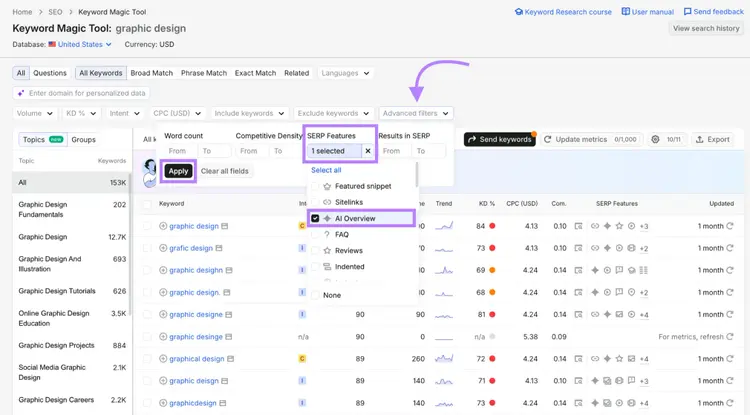
Task: Add 'graphic designe' keyword with plus icon
Action: pos(163,315)
